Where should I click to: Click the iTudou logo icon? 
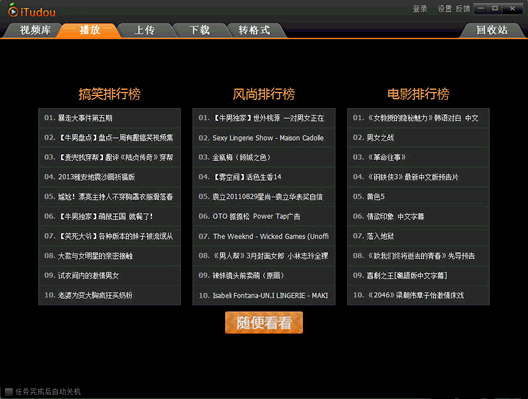coord(13,11)
